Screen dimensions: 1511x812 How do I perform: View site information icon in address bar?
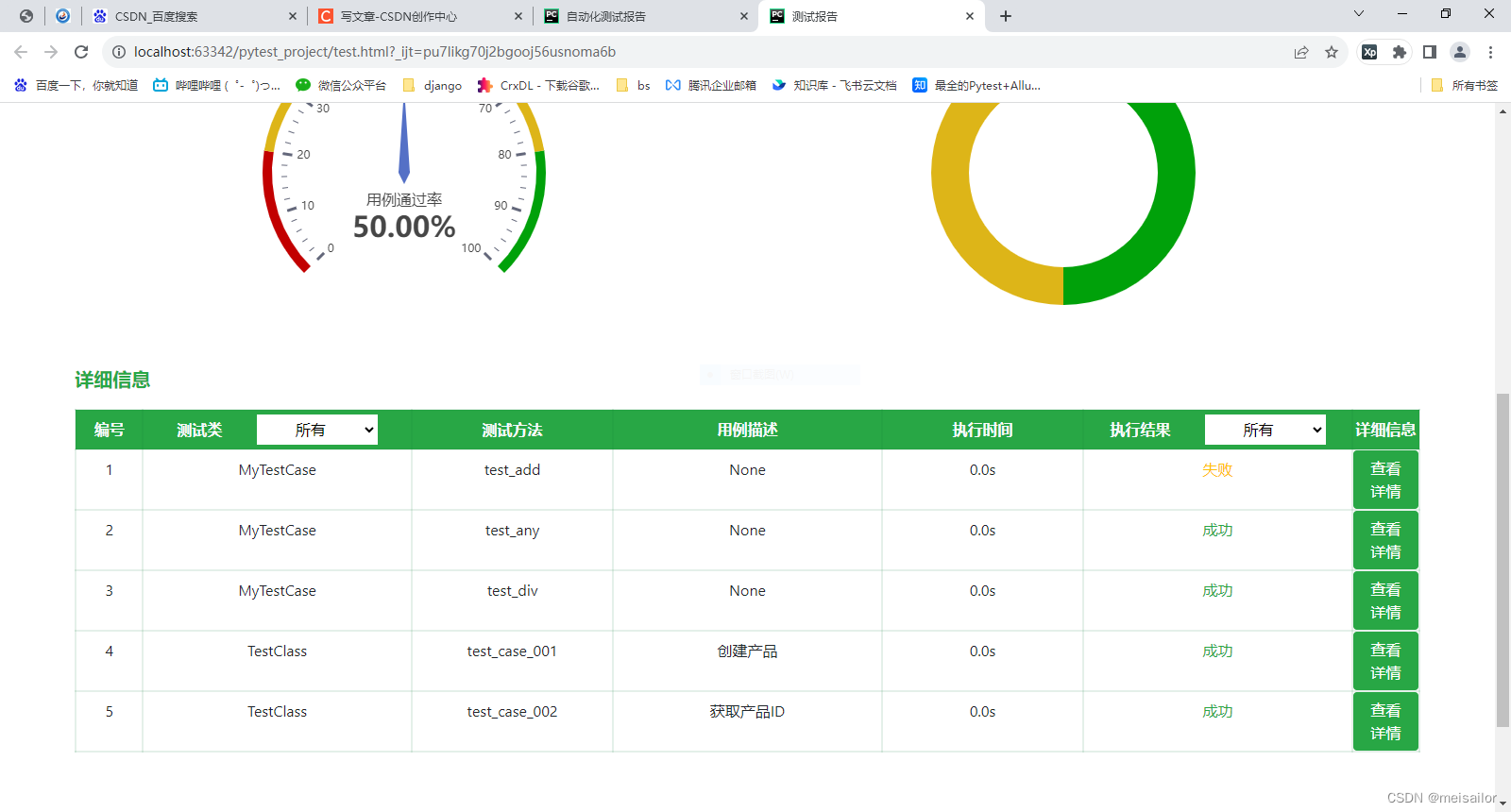pyautogui.click(x=119, y=52)
